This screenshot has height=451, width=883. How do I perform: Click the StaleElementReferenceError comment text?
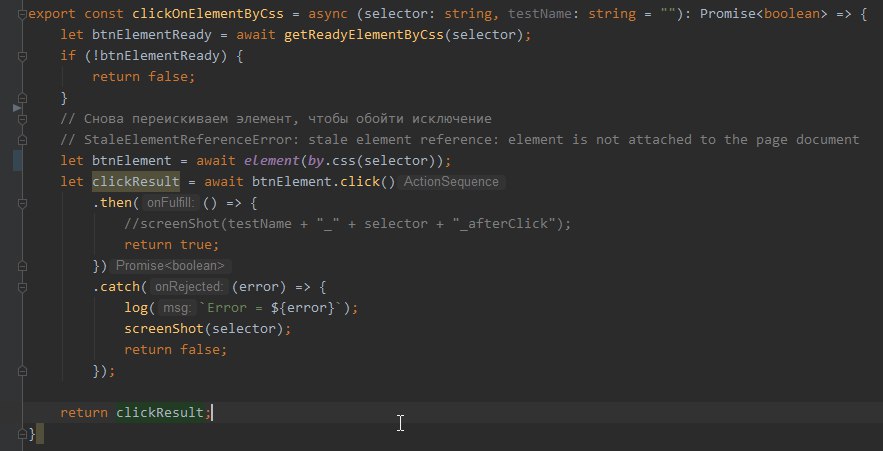tap(460, 140)
